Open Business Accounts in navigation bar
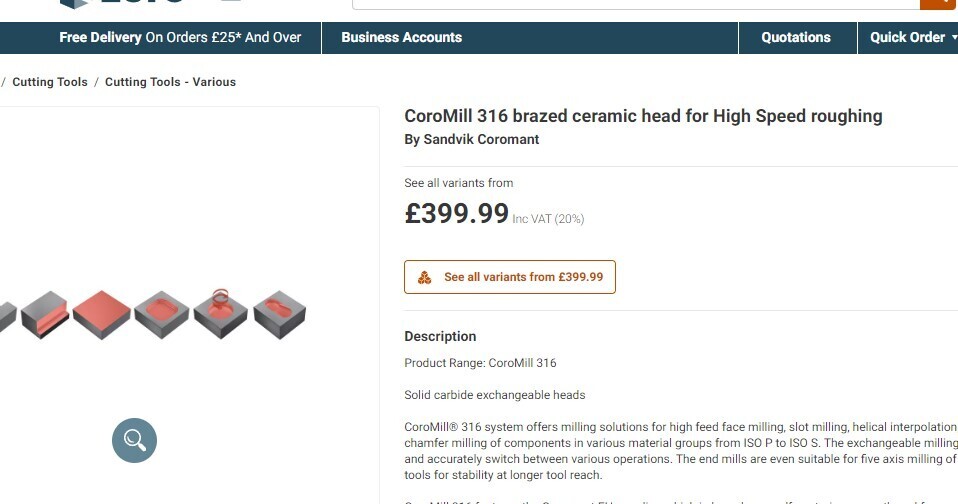The width and height of the screenshot is (958, 504). tap(401, 38)
